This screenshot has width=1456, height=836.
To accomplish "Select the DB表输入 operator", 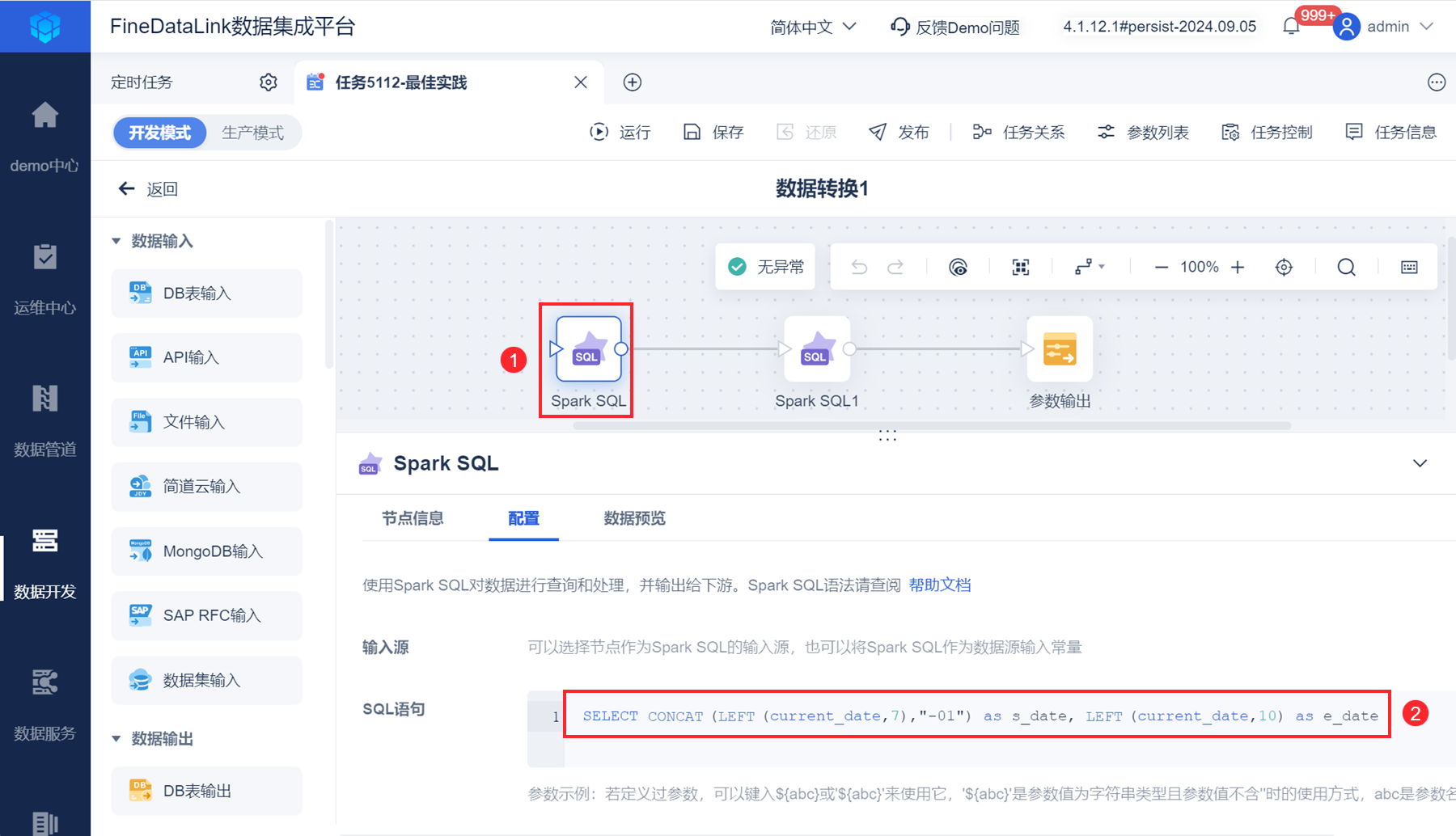I will click(x=207, y=293).
